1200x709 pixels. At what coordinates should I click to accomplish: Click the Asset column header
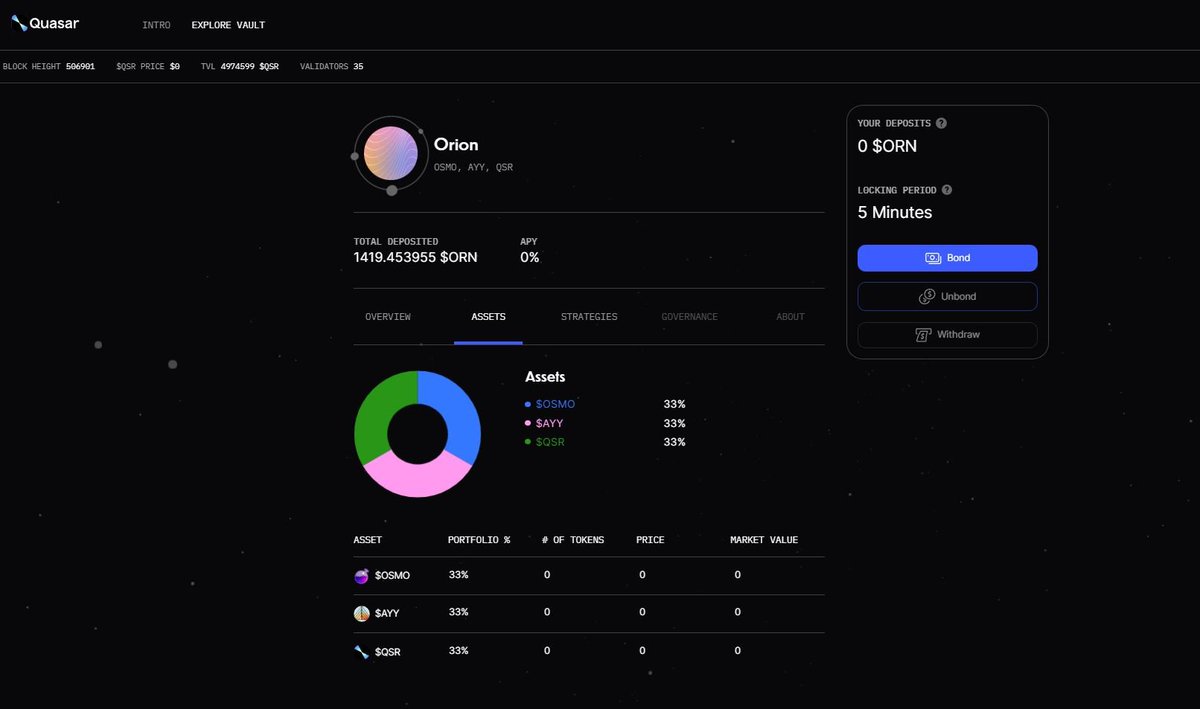(x=368, y=540)
